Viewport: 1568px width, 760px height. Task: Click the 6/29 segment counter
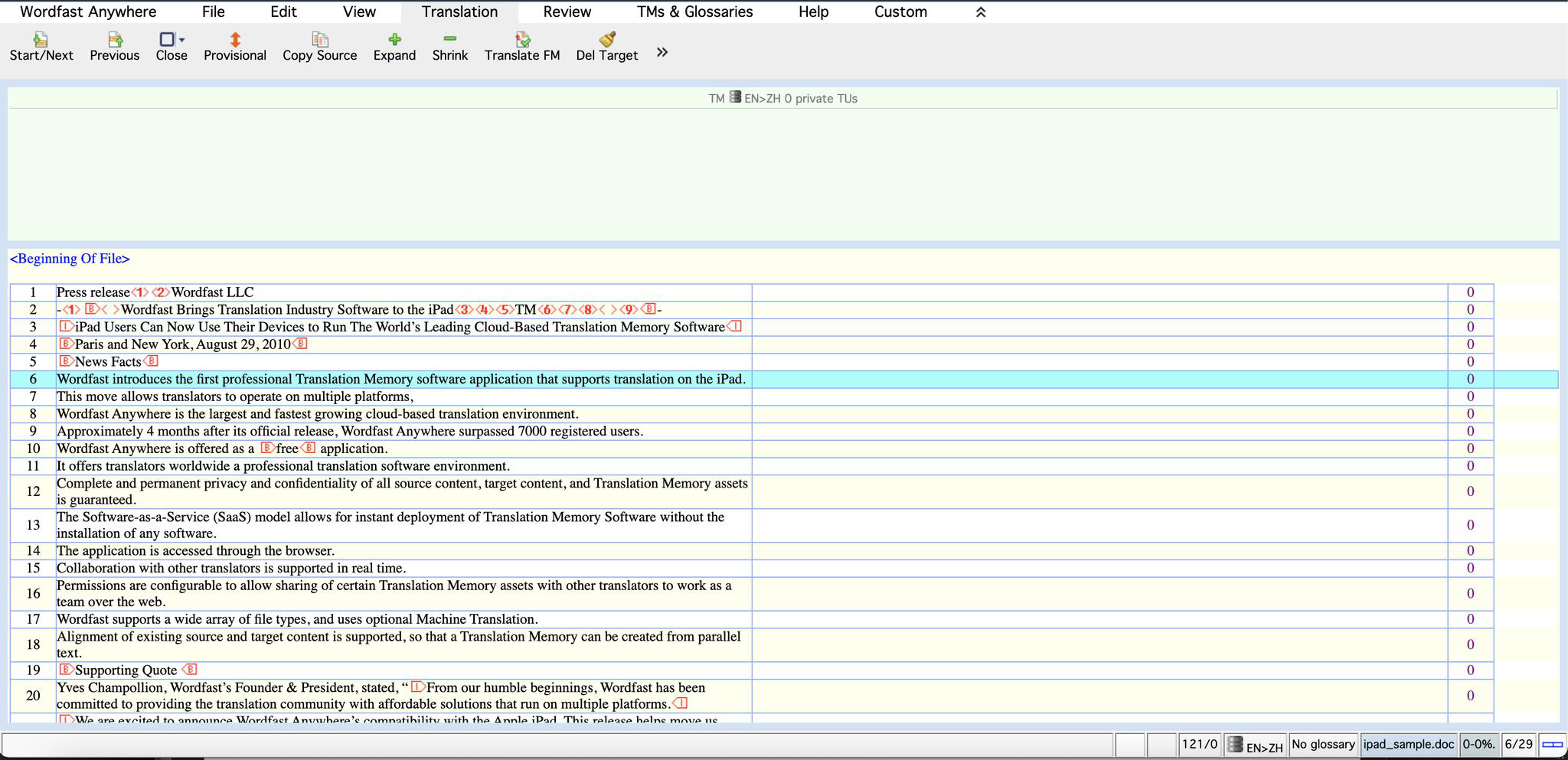1518,744
